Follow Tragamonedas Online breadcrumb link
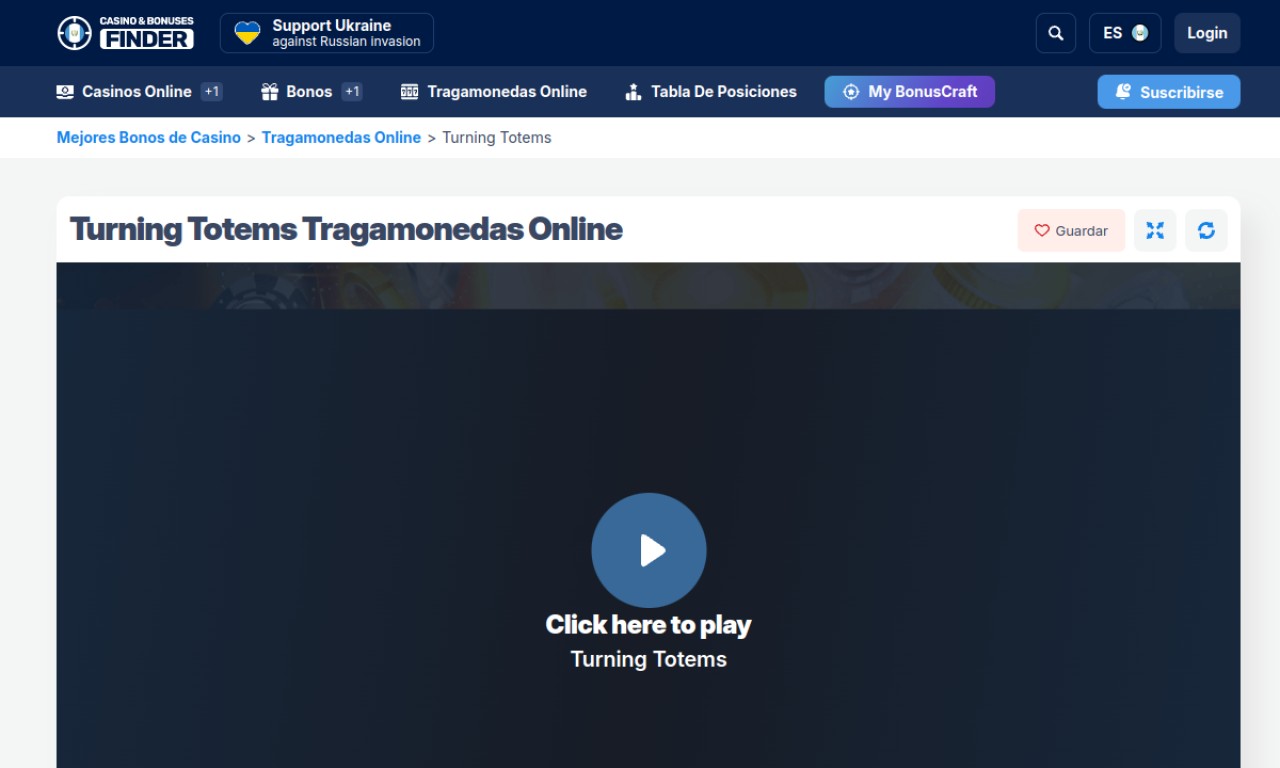Viewport: 1280px width, 768px height. tap(341, 138)
